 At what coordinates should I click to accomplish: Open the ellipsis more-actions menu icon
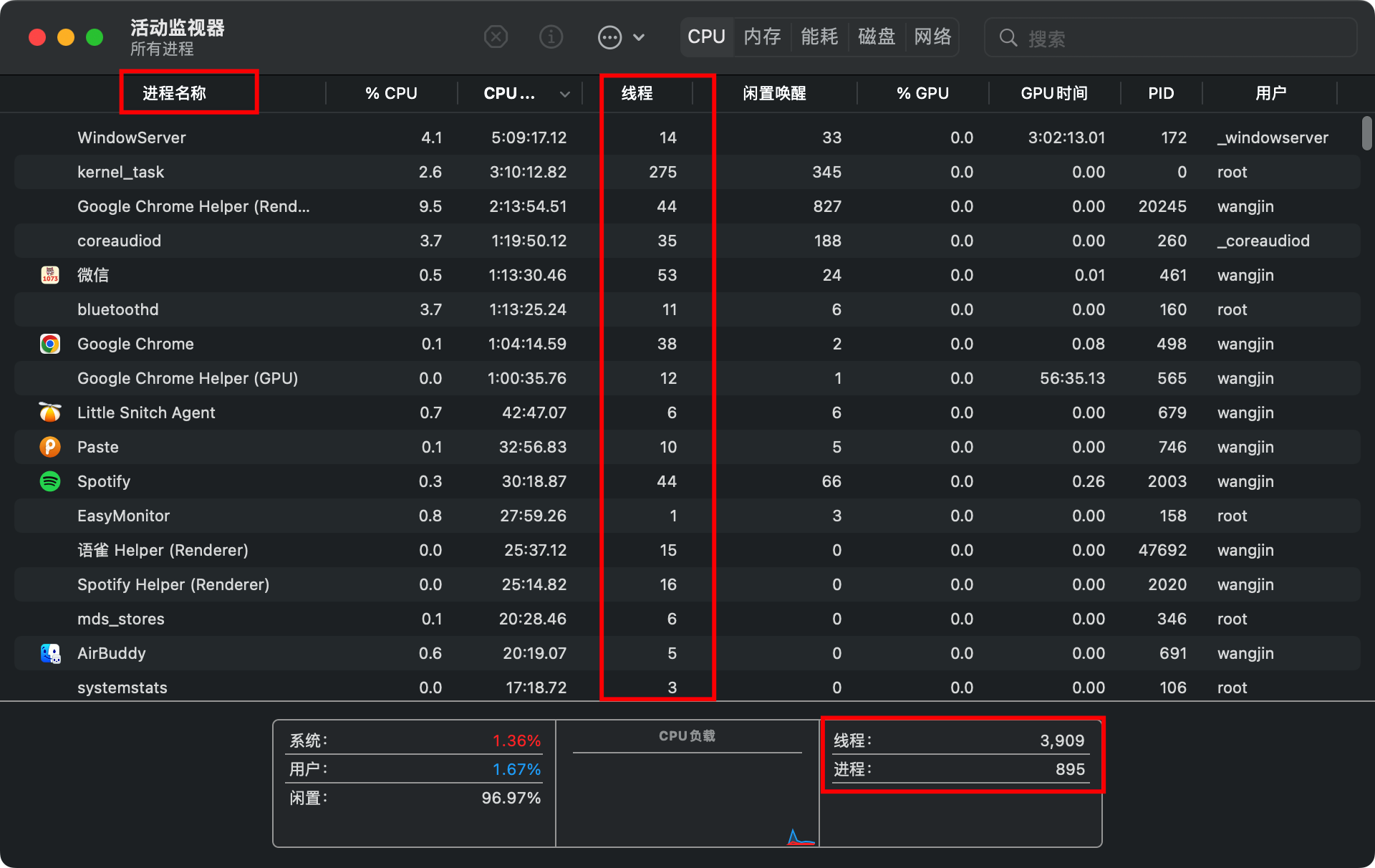tap(609, 37)
